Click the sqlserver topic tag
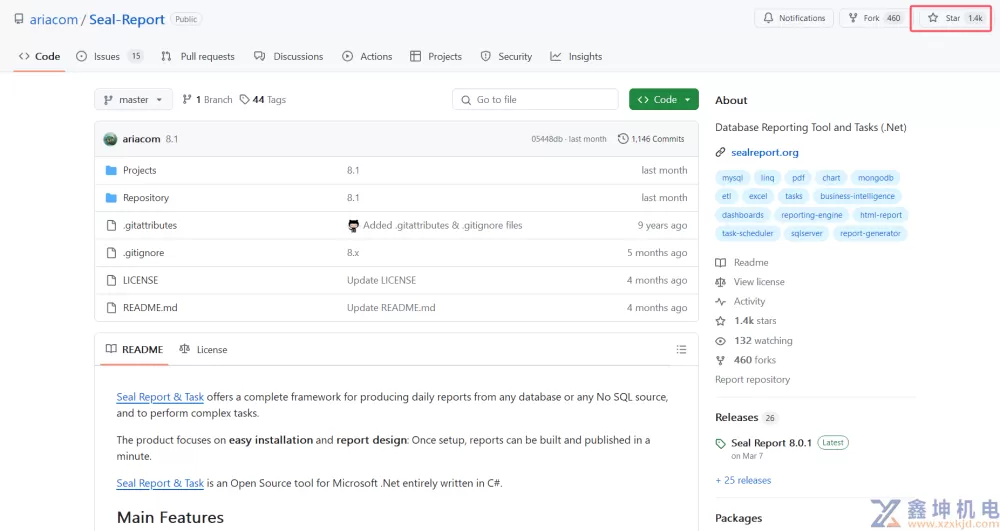 coord(807,234)
